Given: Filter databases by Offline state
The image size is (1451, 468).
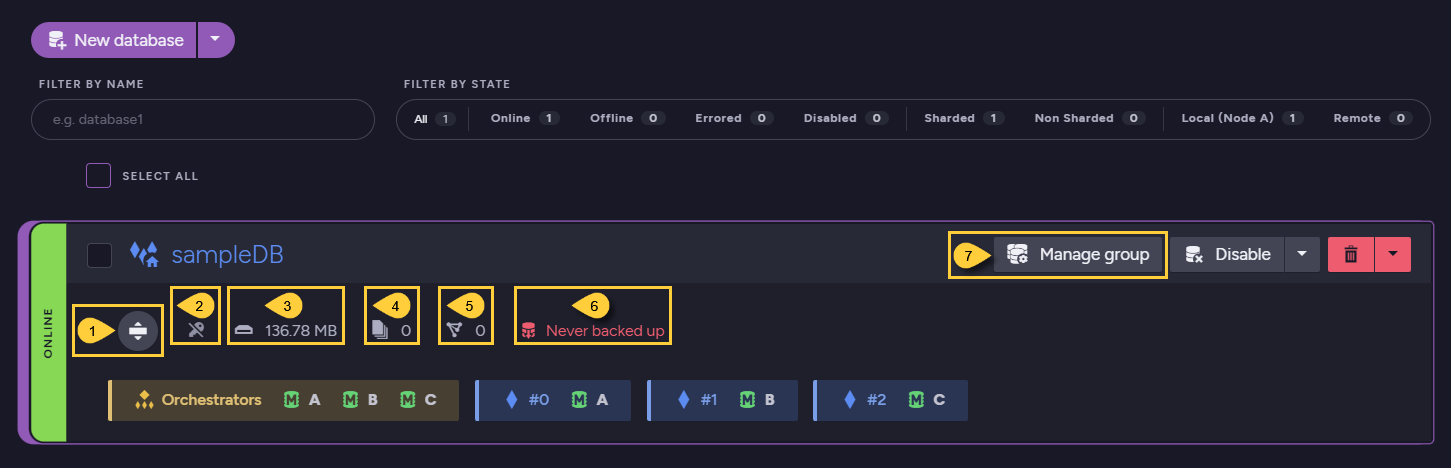Looking at the screenshot, I should click(x=627, y=118).
